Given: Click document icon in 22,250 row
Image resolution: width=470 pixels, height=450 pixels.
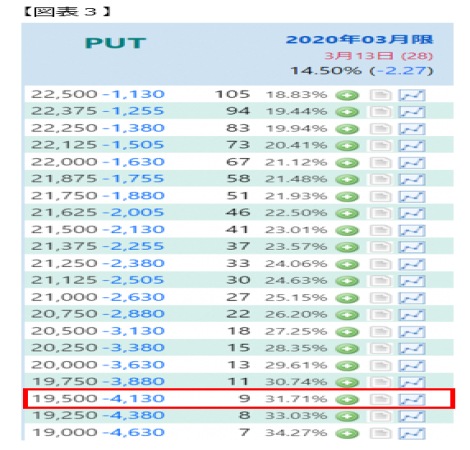Looking at the screenshot, I should point(380,129).
